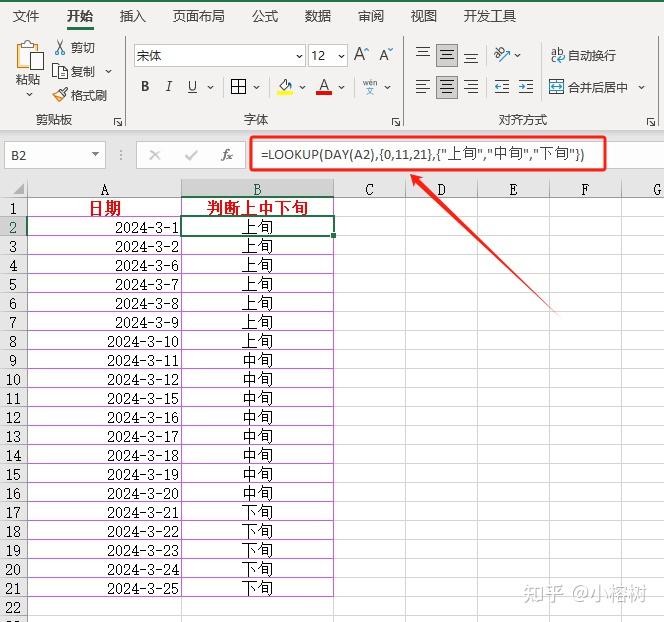Screen dimensions: 664x622
Task: Toggle align text left
Action: (423, 87)
